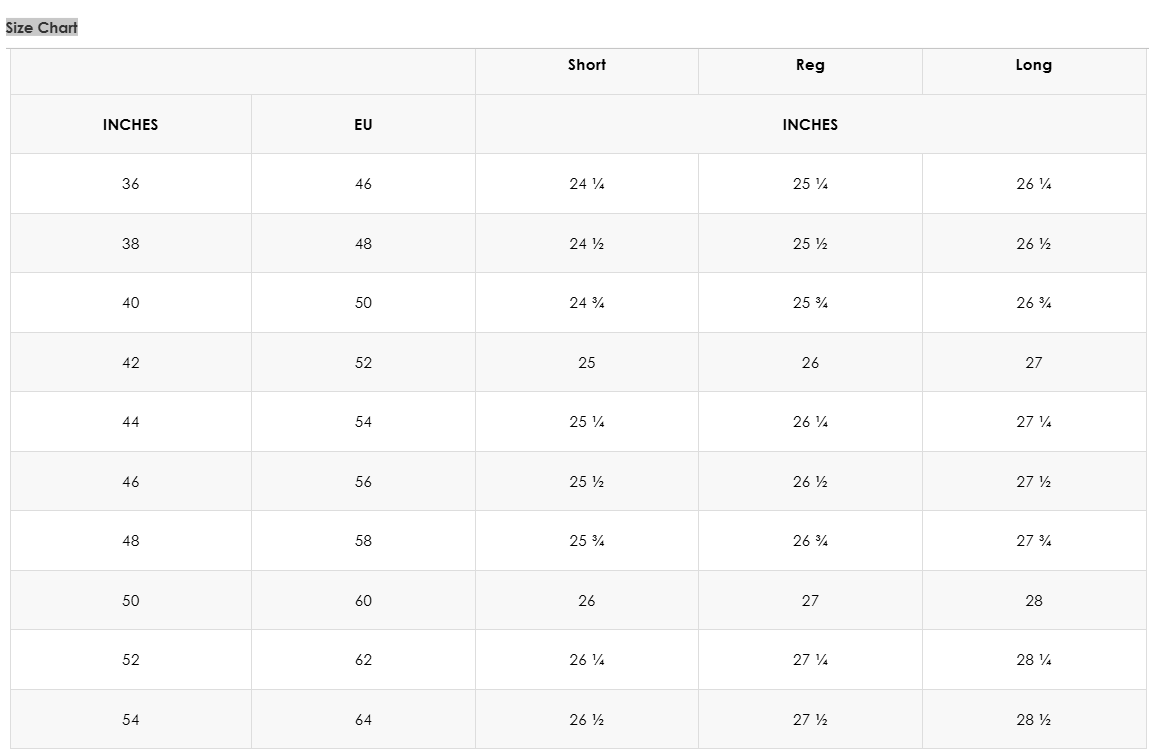Click Long length value 28 for size 50
This screenshot has width=1149, height=750.
click(1033, 601)
